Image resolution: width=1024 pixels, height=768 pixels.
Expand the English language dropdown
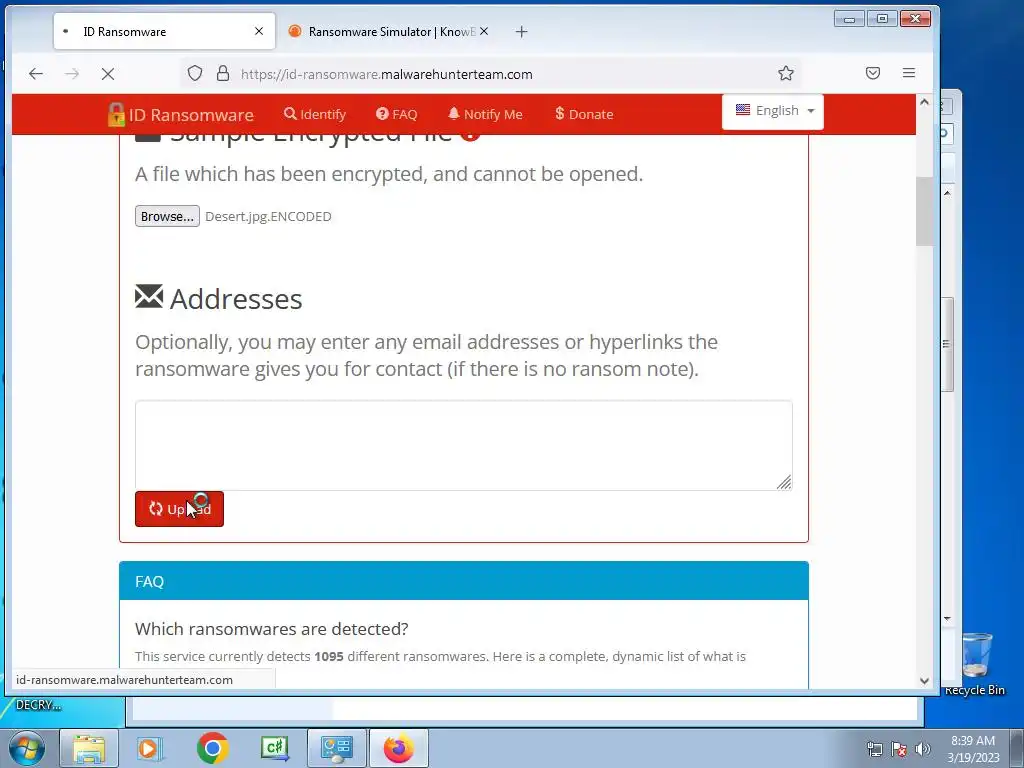[x=773, y=111]
